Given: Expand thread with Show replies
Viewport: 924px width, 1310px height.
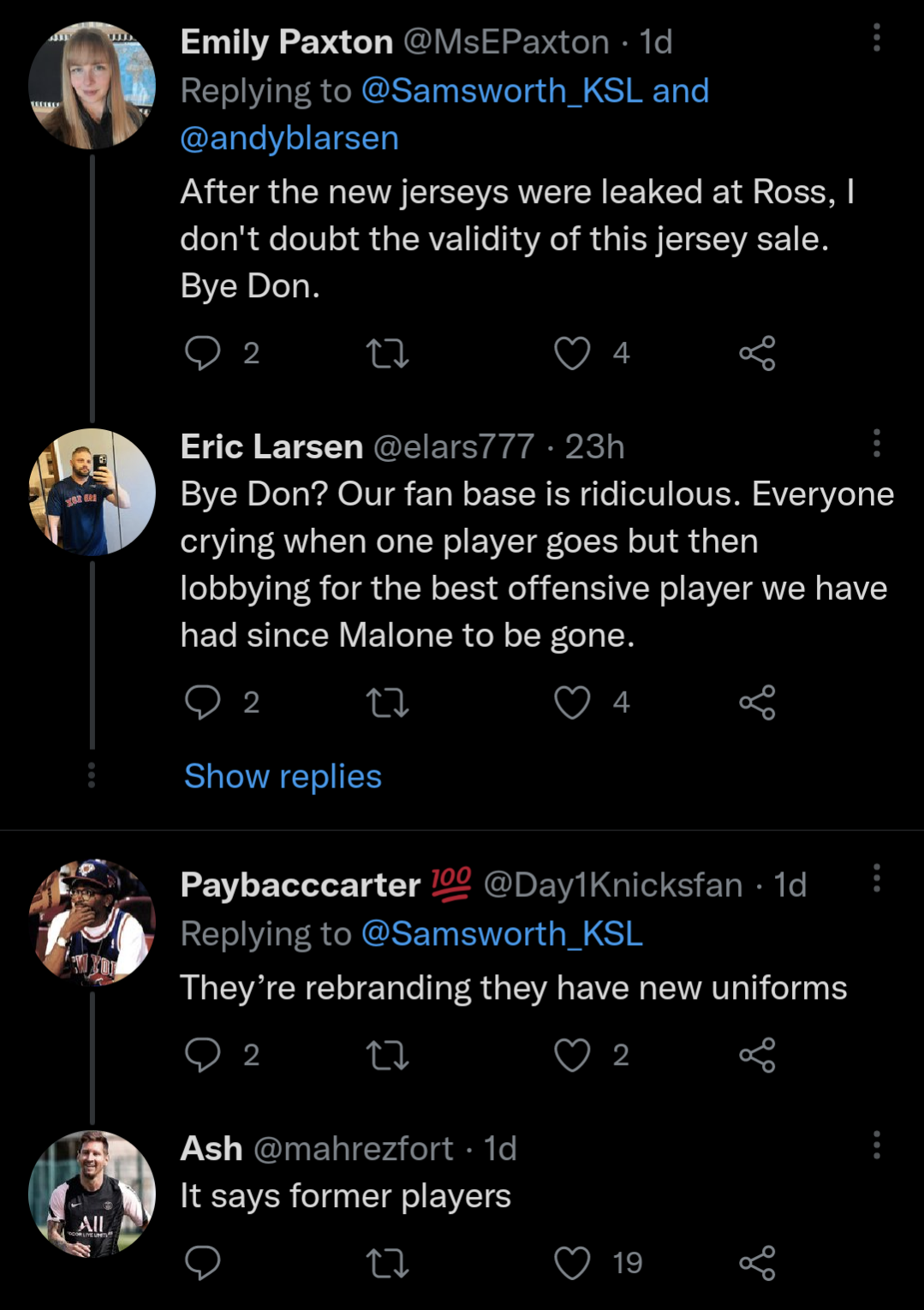Looking at the screenshot, I should coord(283,776).
